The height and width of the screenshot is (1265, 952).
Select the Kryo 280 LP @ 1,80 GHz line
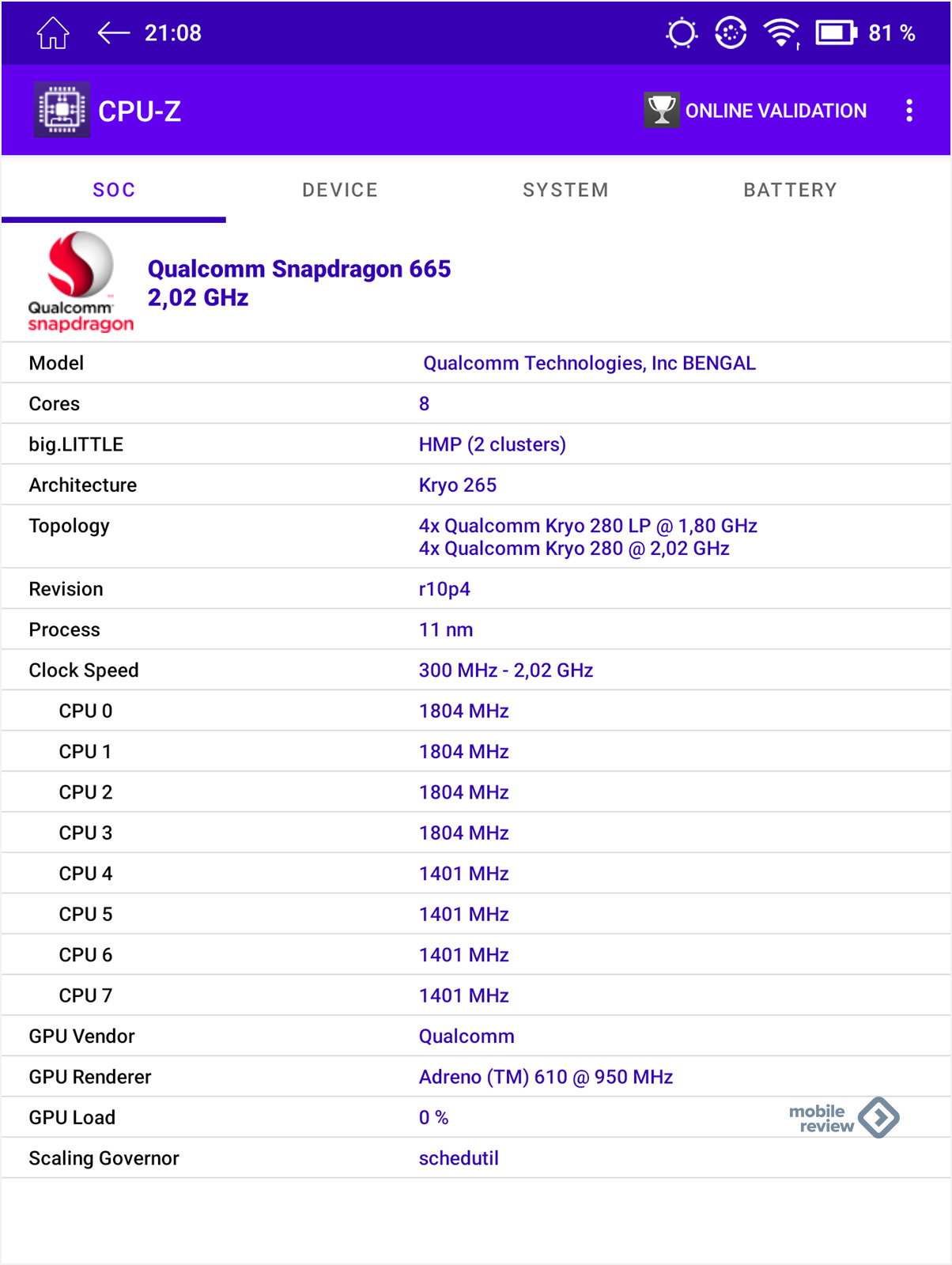coord(587,526)
